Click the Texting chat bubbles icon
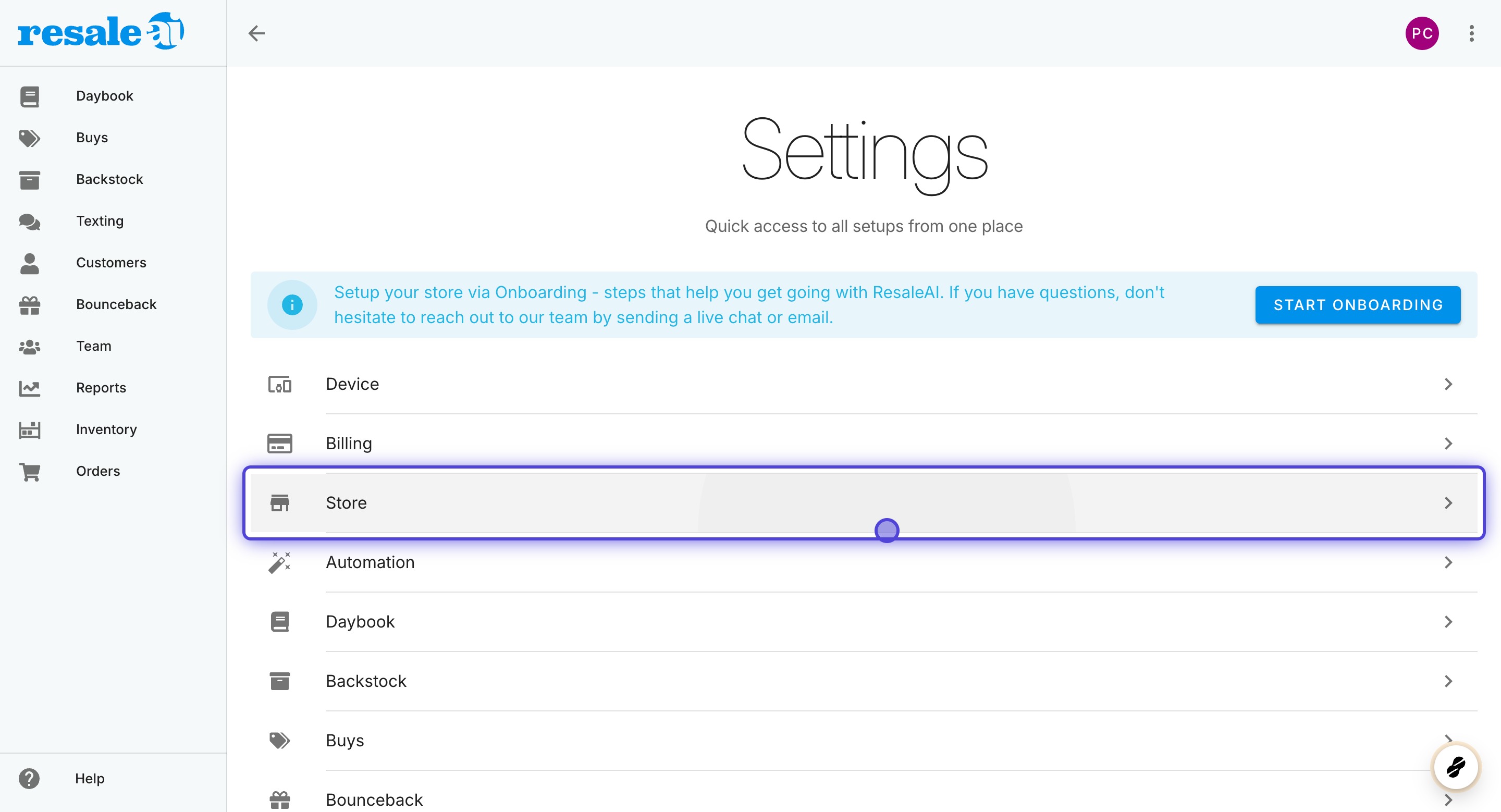The image size is (1501, 812). 29,222
